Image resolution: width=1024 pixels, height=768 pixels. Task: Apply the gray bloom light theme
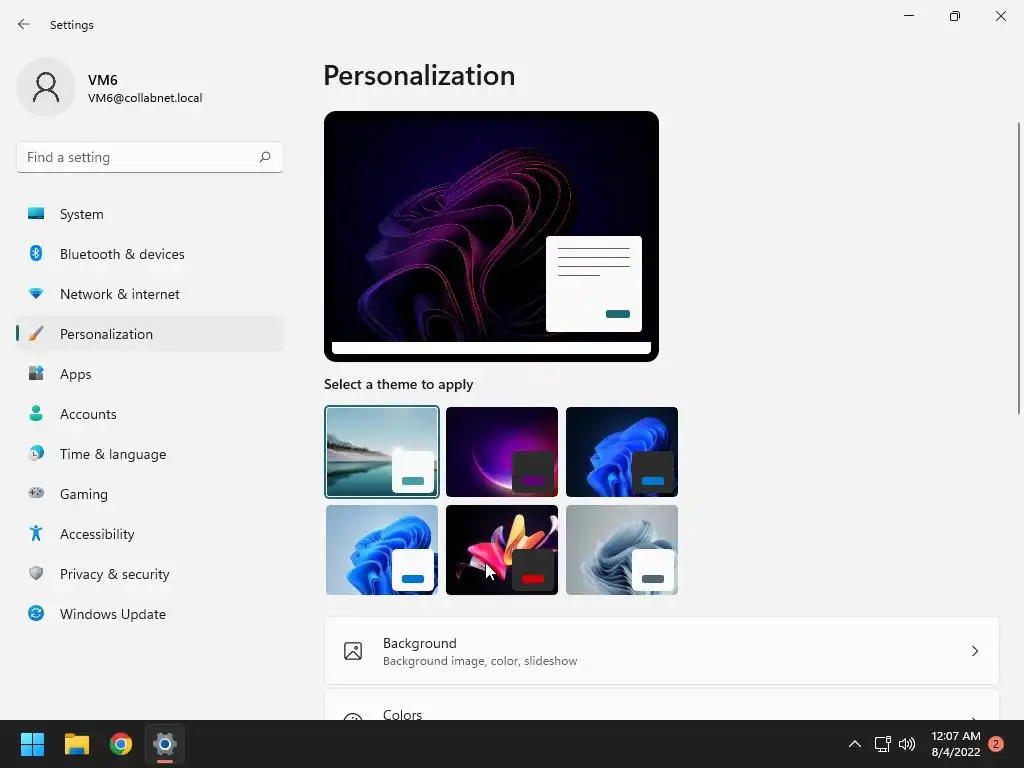(622, 550)
